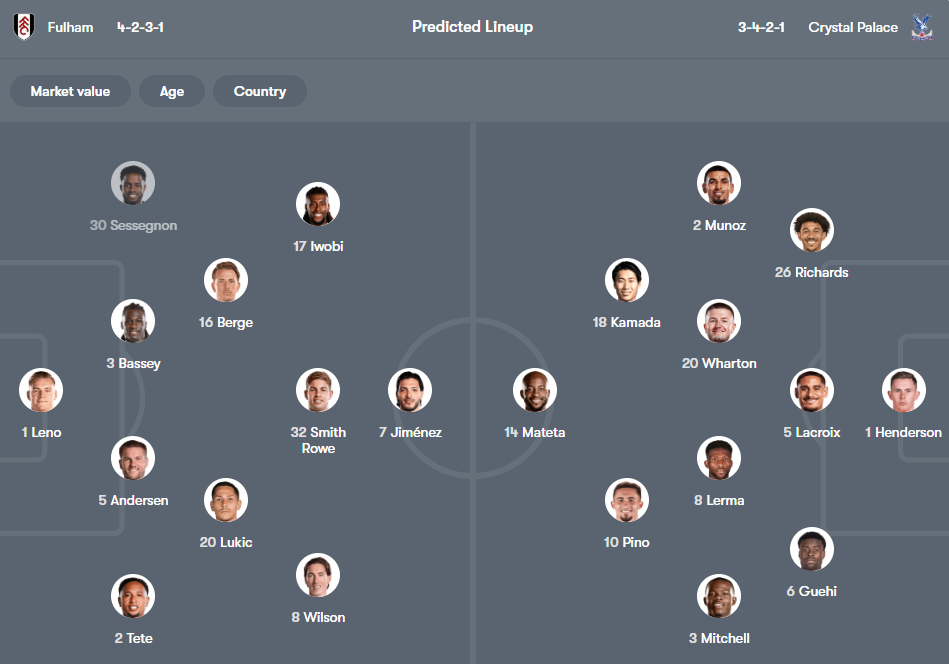Click Smith Rowe's avatar in midfield
Viewport: 949px width, 664px height.
point(318,390)
